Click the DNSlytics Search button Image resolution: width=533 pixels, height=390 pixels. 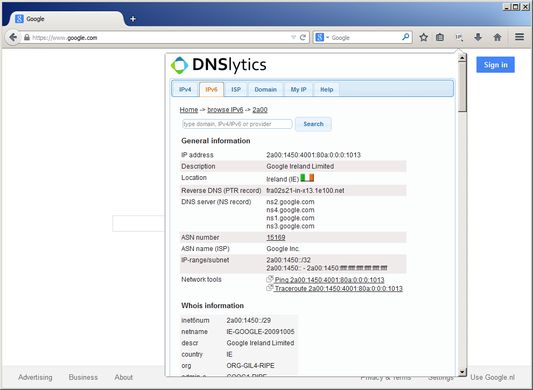[313, 124]
